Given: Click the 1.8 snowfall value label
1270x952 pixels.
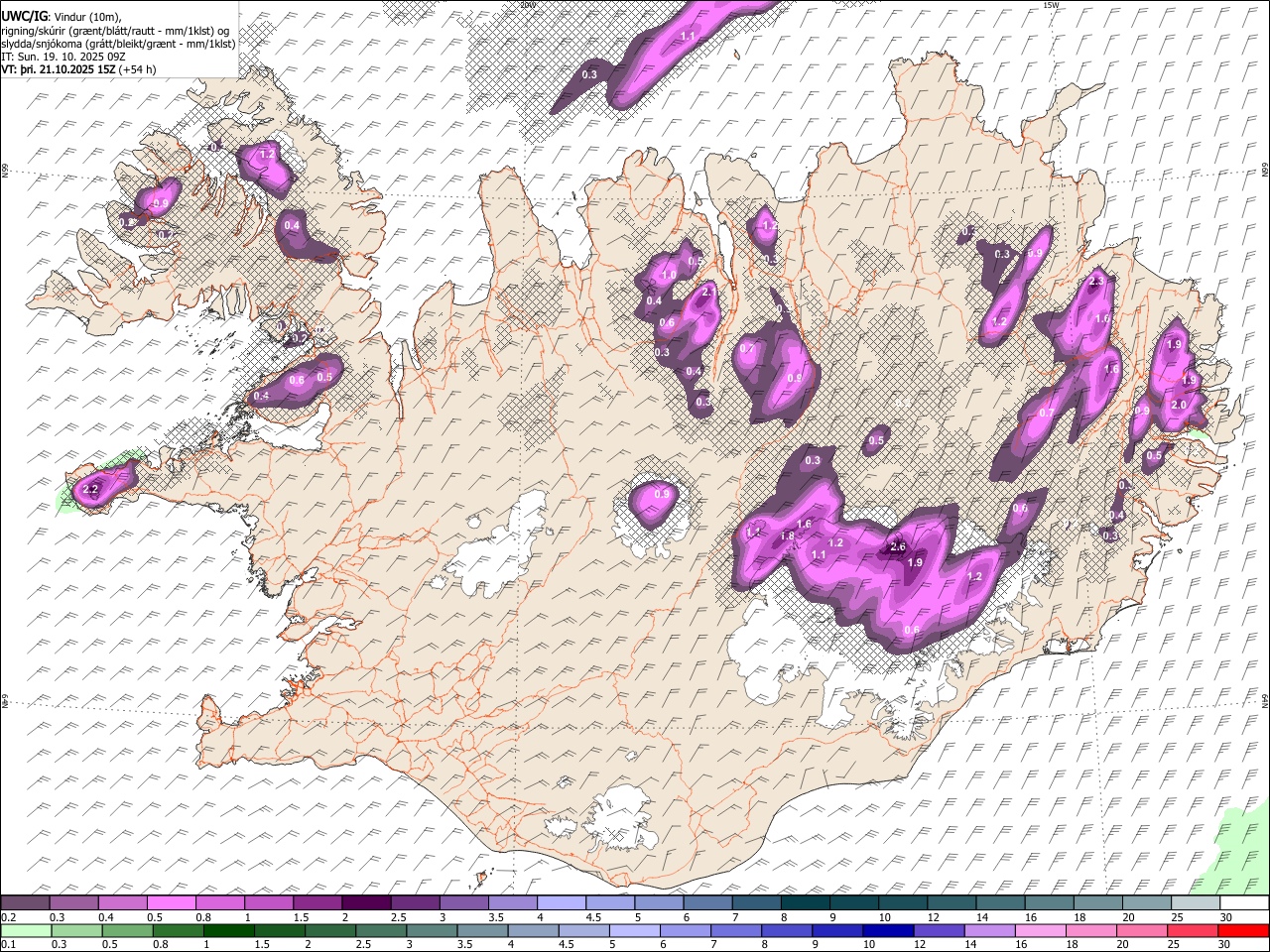Looking at the screenshot, I should click(788, 536).
